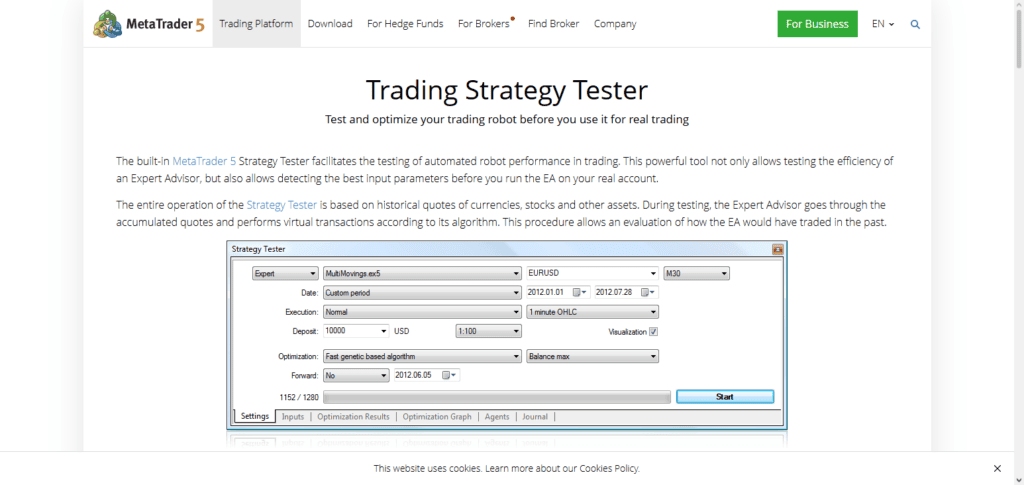The width and height of the screenshot is (1024, 485).
Task: Open the Company menu item
Action: coord(615,23)
